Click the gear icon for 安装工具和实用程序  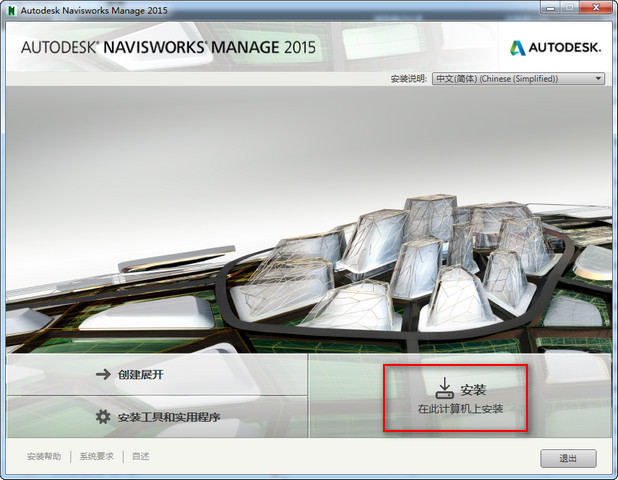coord(102,417)
